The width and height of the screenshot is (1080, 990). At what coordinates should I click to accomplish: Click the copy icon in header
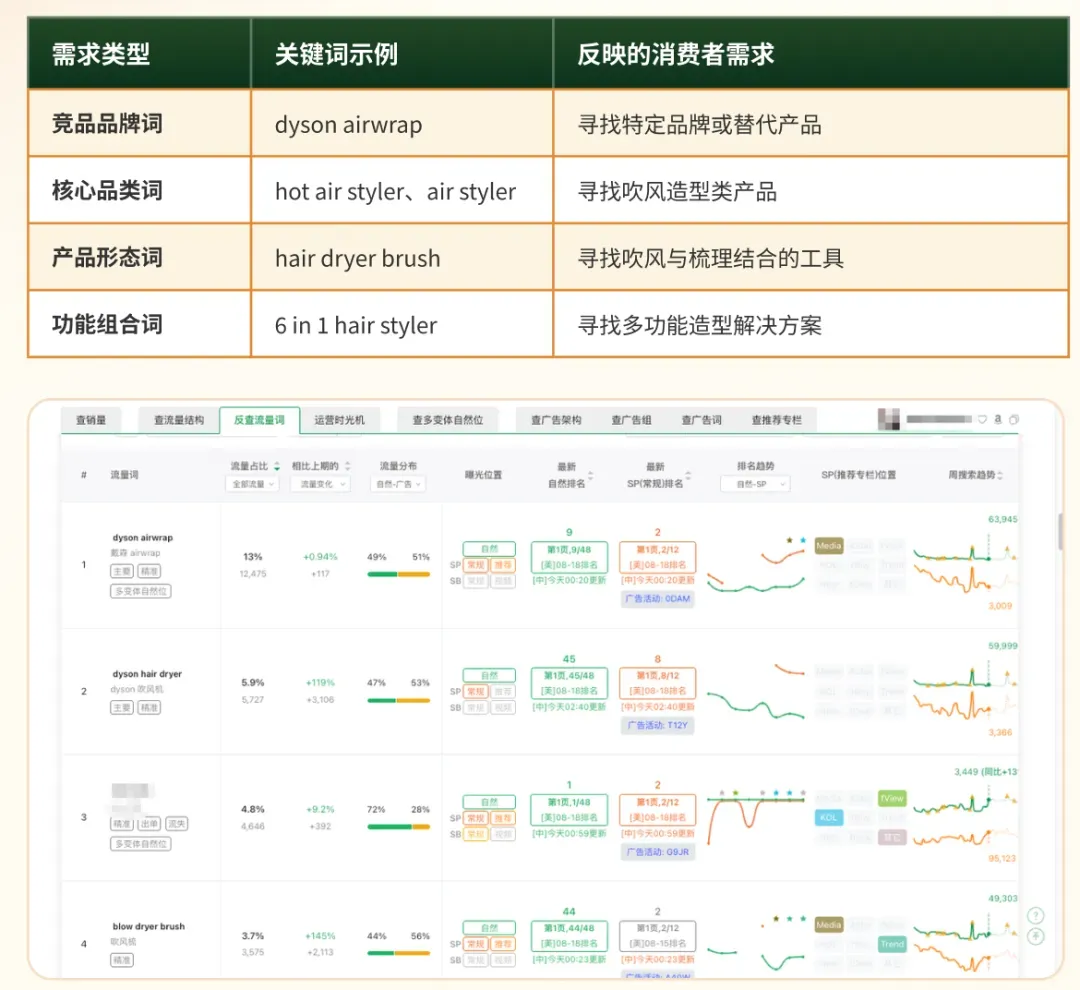(1014, 419)
